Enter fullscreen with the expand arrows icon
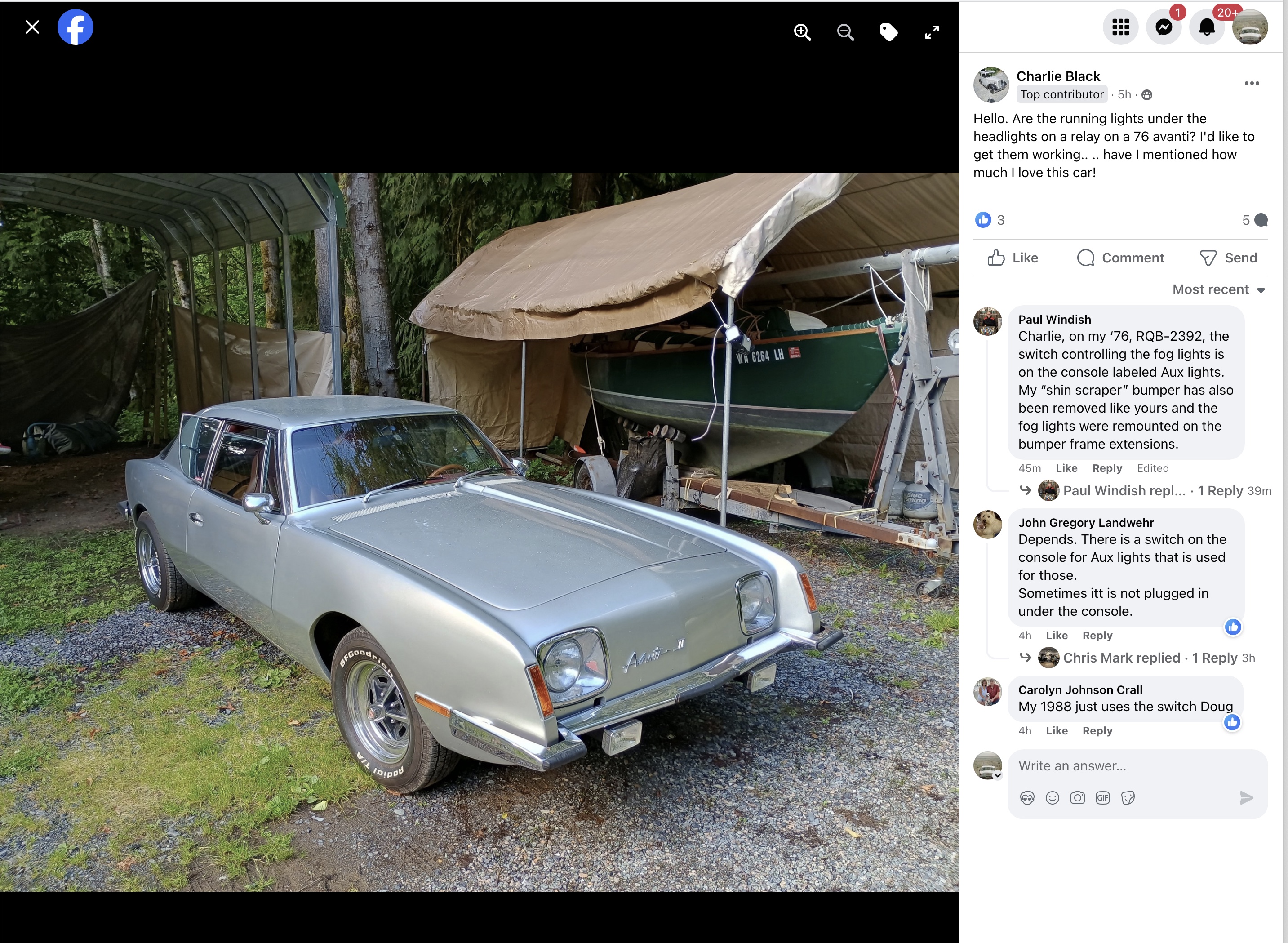Screen dimensions: 1288x943 (931, 32)
